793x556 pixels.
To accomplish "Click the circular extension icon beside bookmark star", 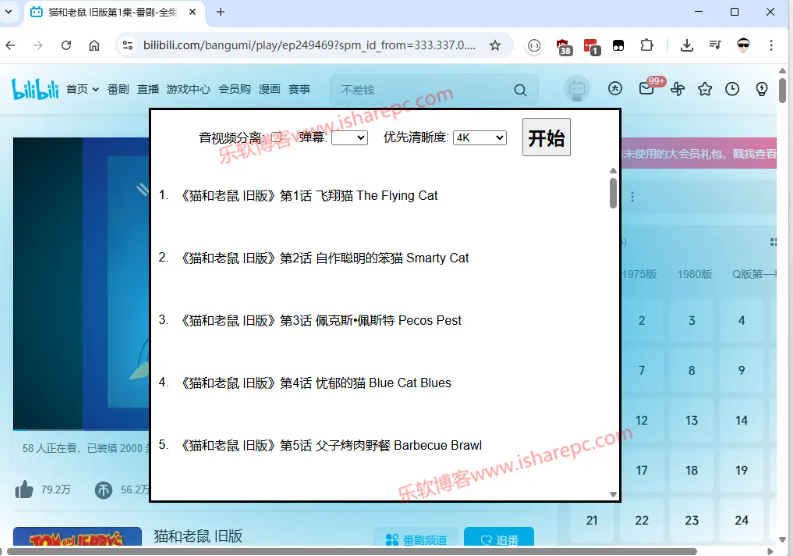I will click(x=534, y=46).
